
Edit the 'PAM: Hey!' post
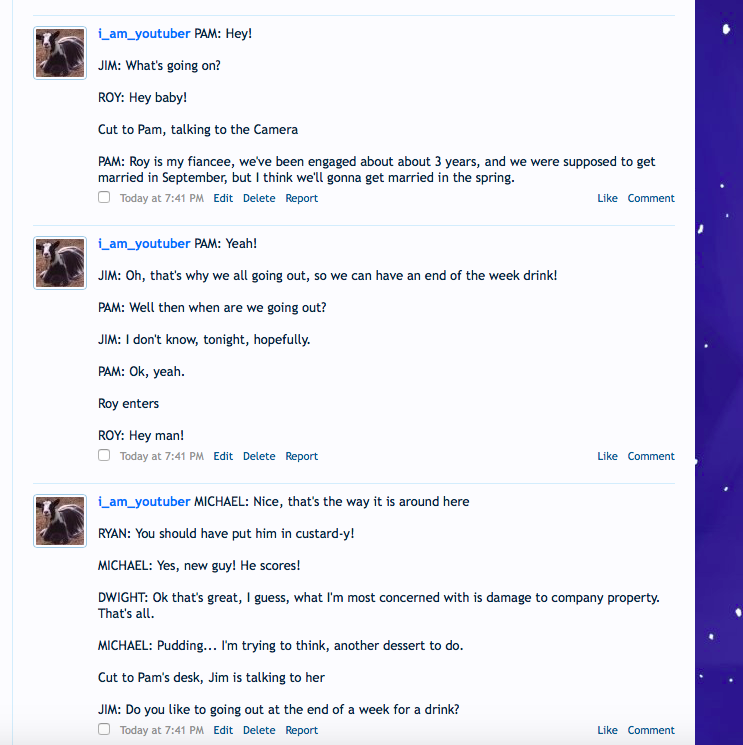[x=223, y=198]
